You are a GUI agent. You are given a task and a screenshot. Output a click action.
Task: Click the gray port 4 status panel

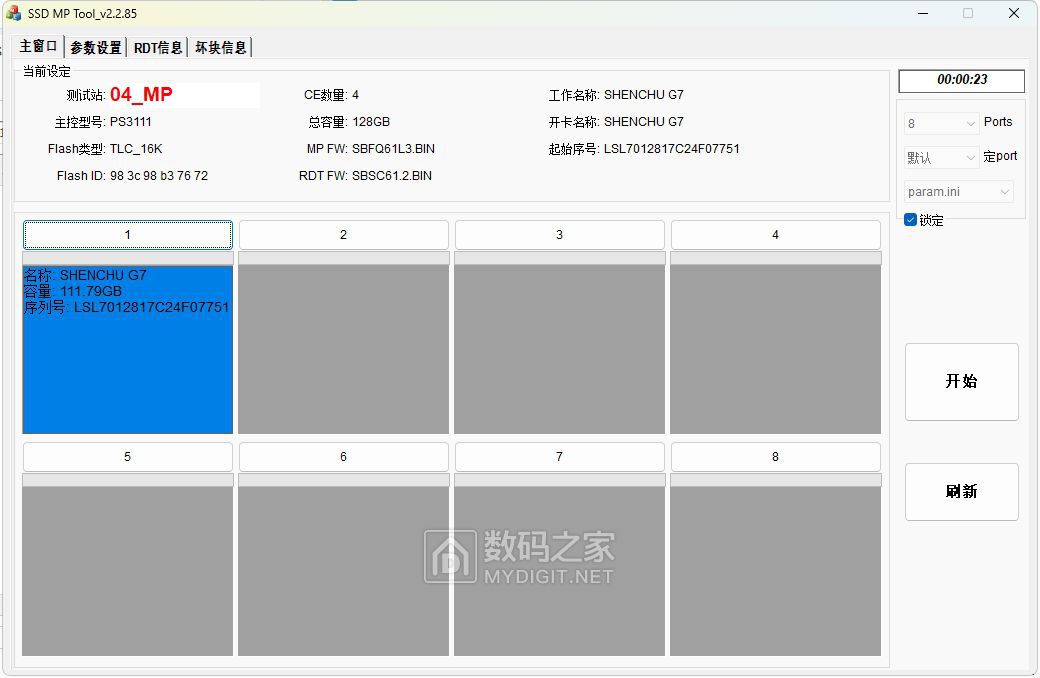coord(775,350)
